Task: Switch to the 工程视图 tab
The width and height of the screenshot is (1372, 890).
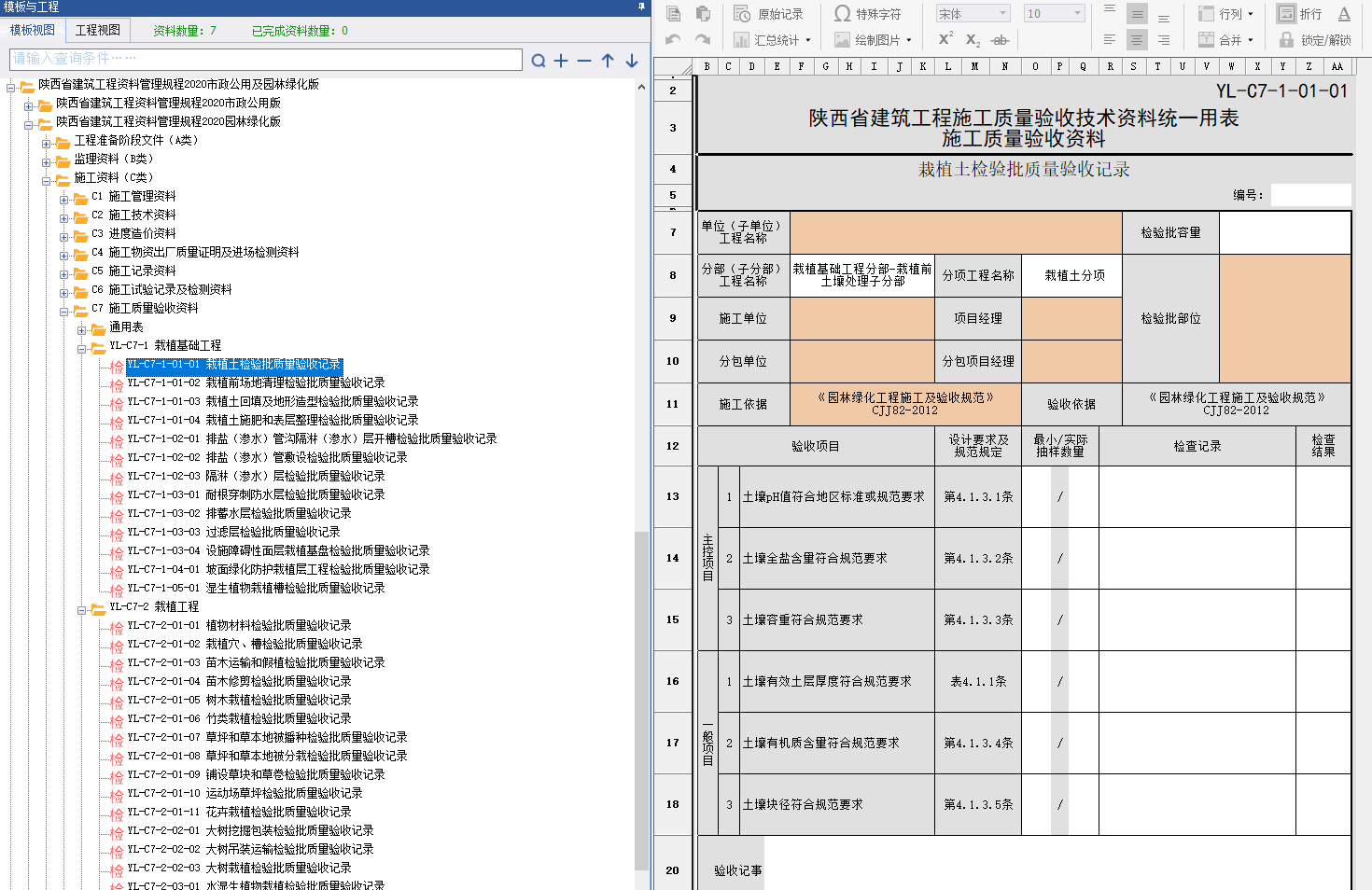Action: [98, 30]
